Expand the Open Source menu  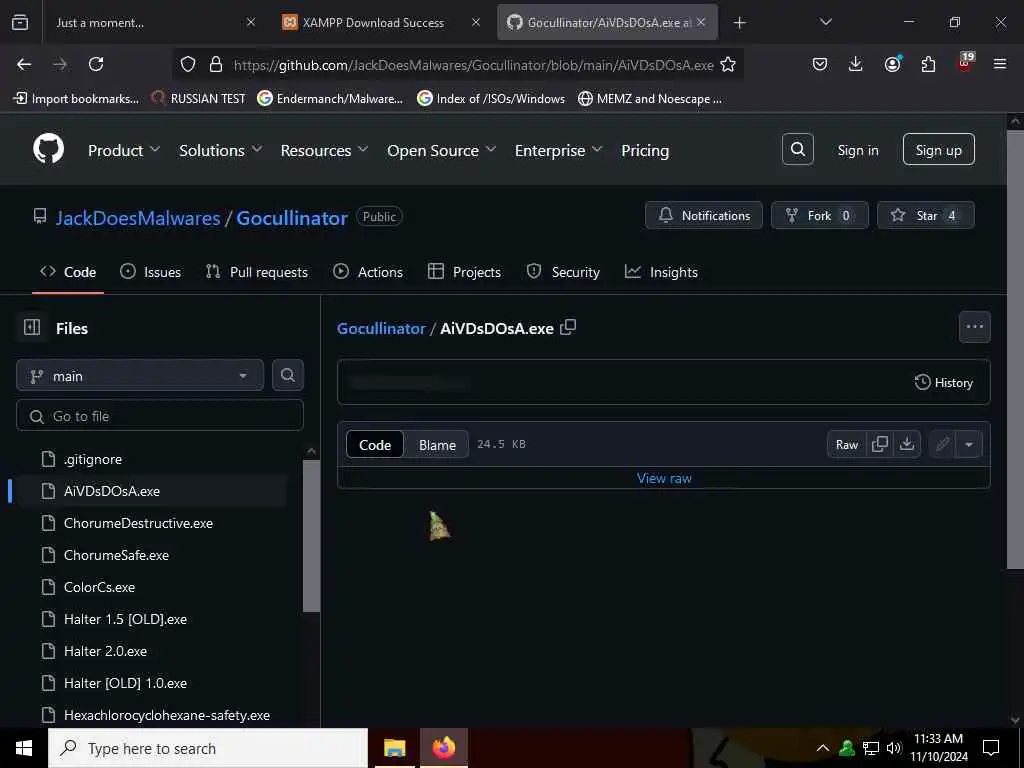click(441, 150)
